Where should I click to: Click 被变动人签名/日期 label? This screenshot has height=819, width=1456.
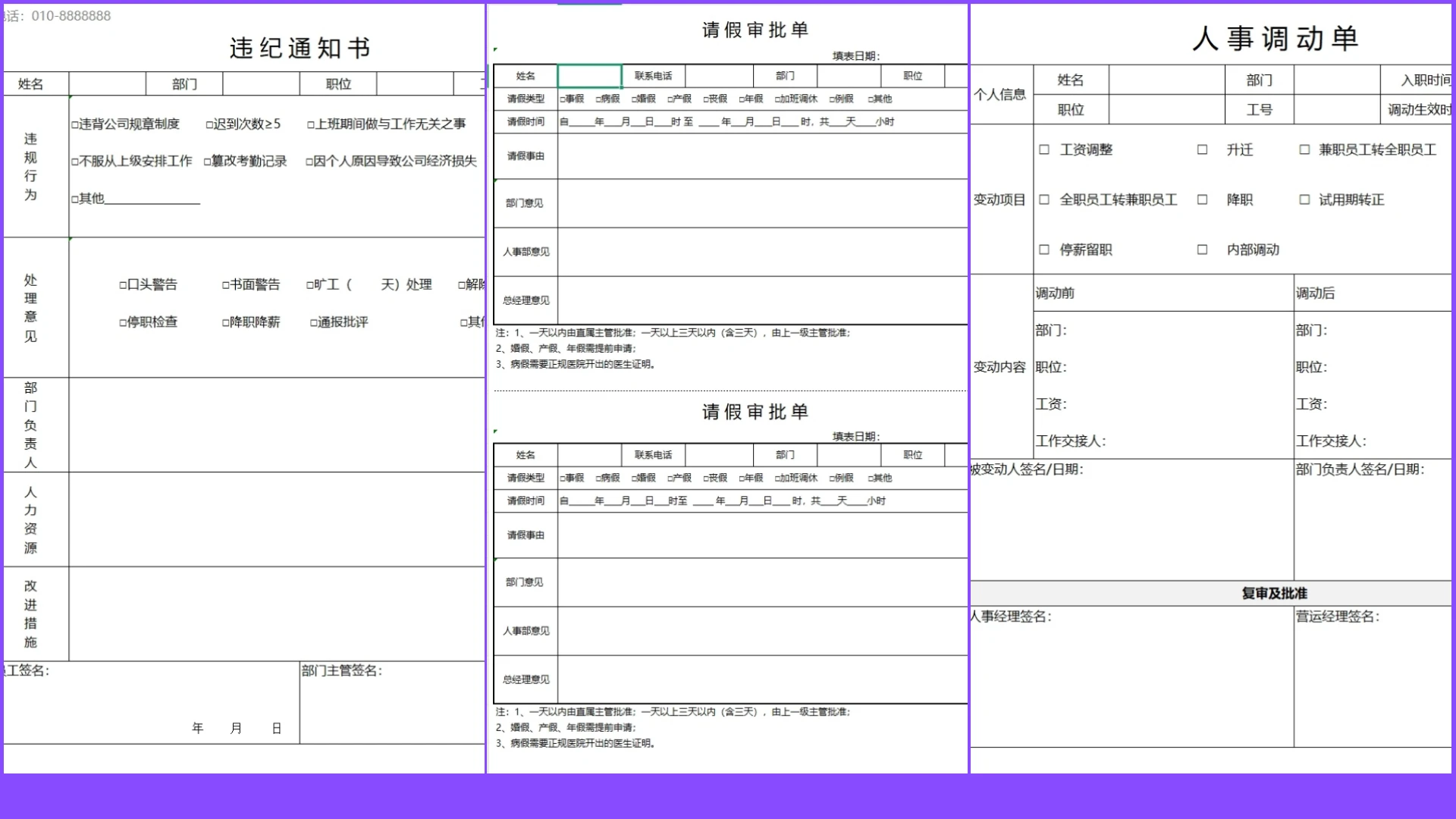pos(1027,469)
